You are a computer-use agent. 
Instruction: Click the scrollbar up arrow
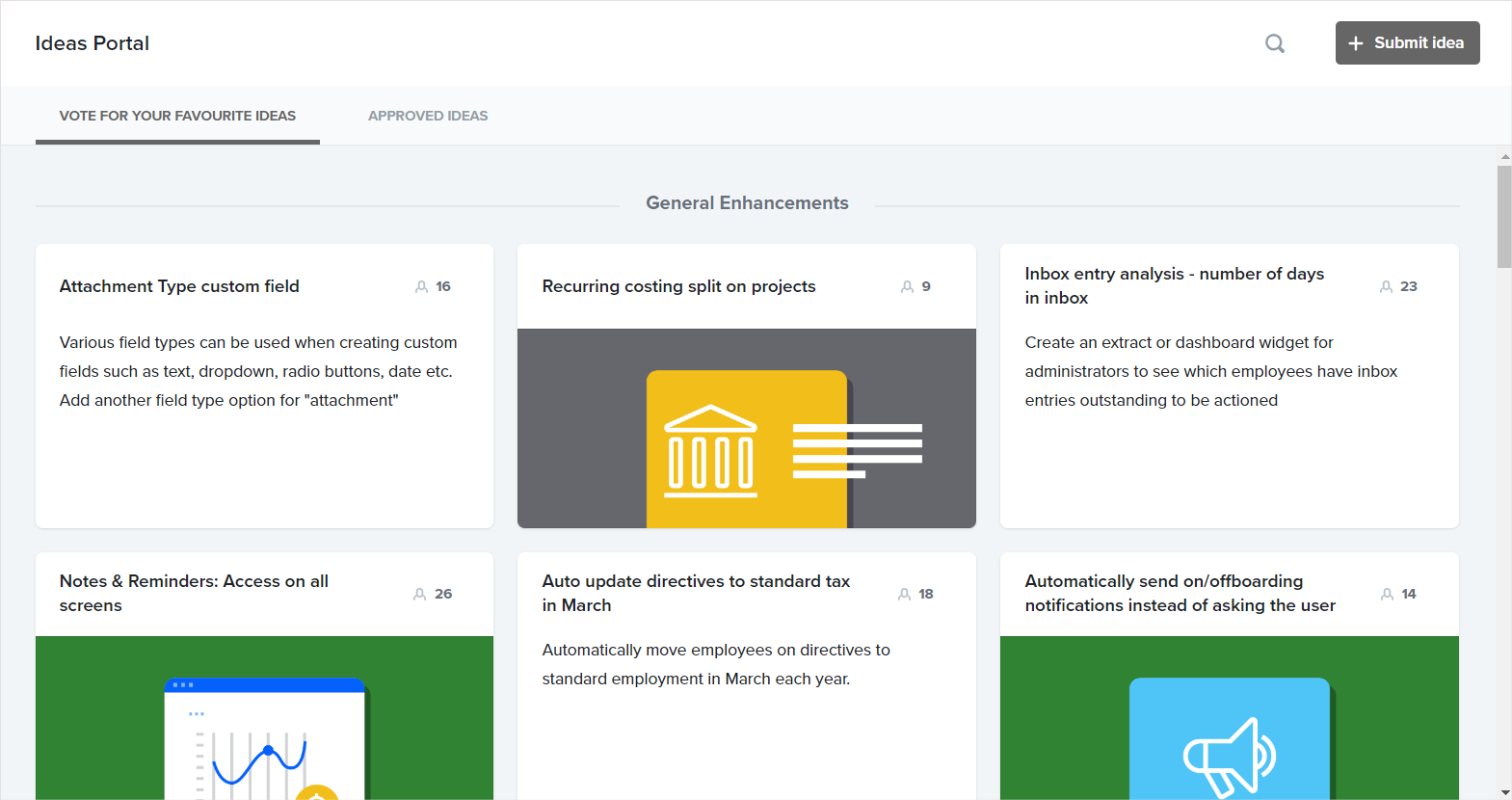coord(1504,156)
